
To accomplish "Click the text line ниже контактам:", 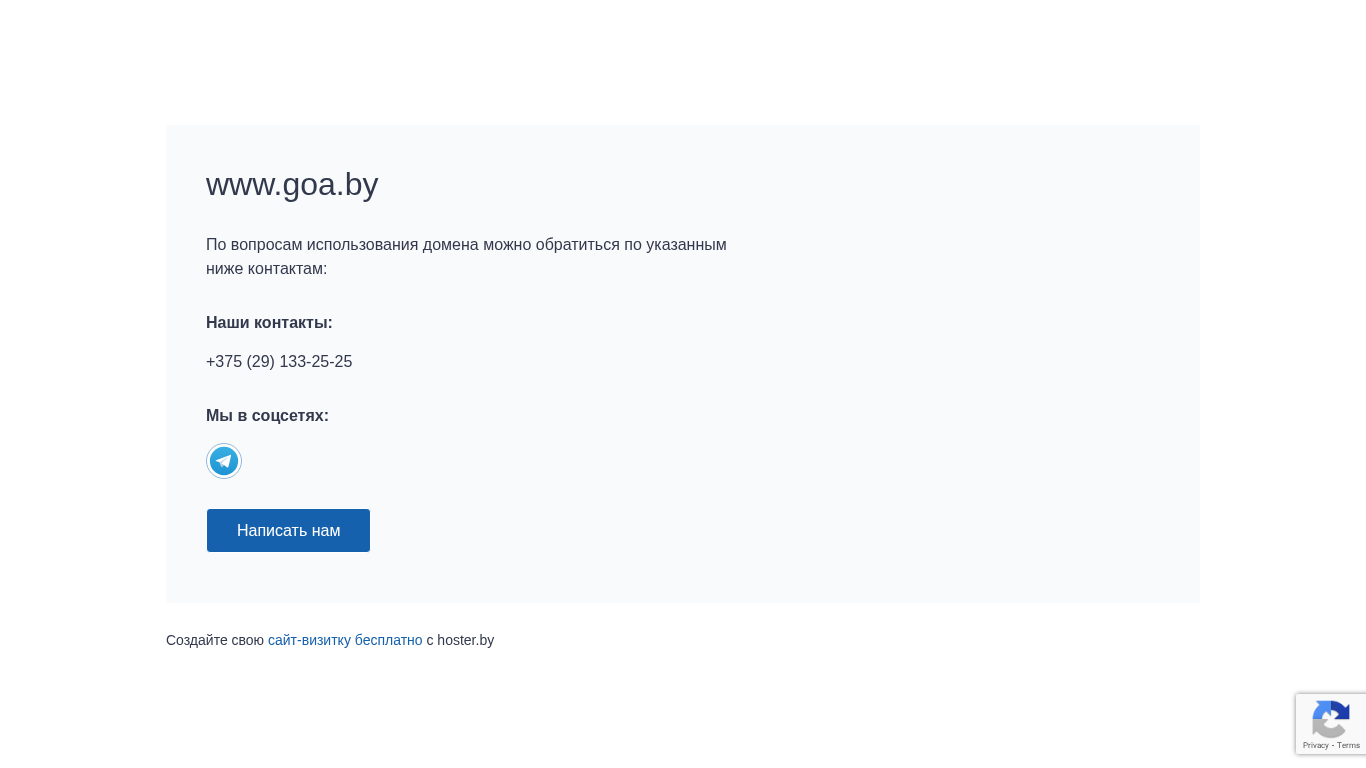I will 266,269.
